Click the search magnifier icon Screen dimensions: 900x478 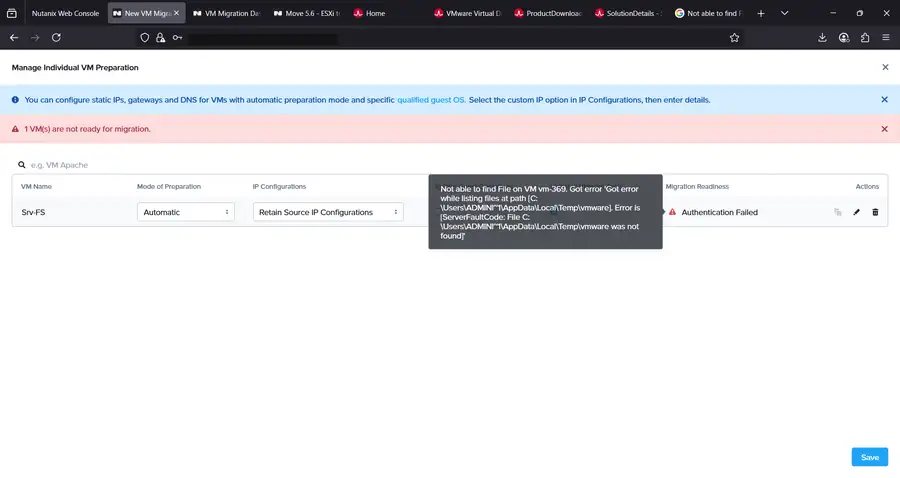click(22, 165)
